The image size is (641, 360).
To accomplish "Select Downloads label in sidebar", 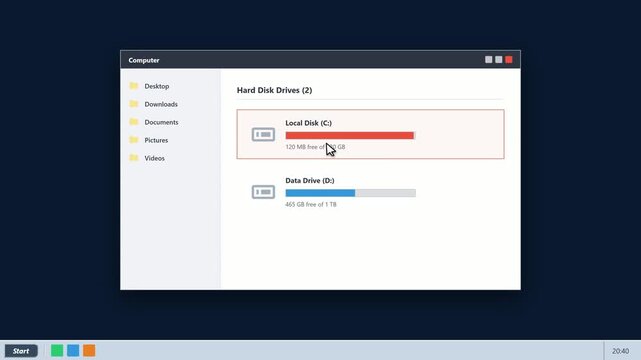I will [161, 104].
